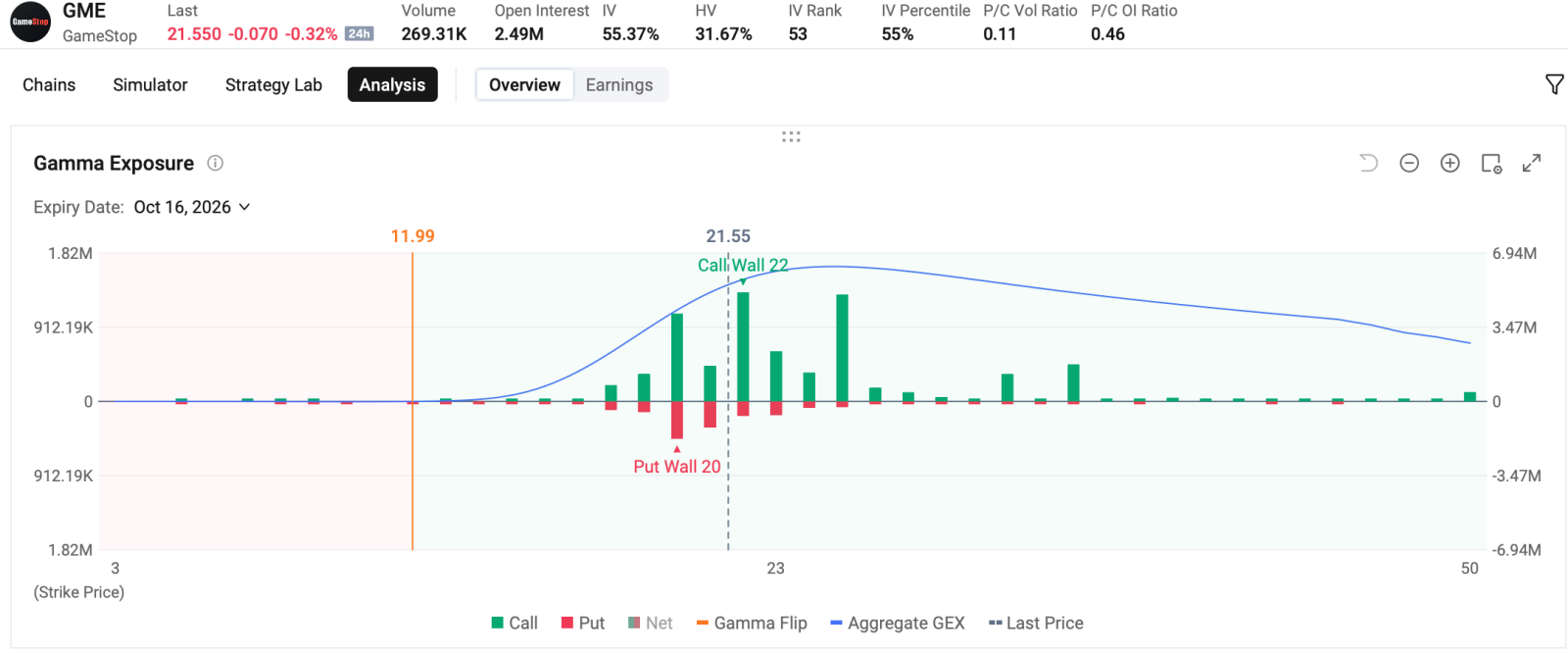Image resolution: width=1568 pixels, height=653 pixels.
Task: Click the 6.94M right axis label
Action: click(1514, 253)
